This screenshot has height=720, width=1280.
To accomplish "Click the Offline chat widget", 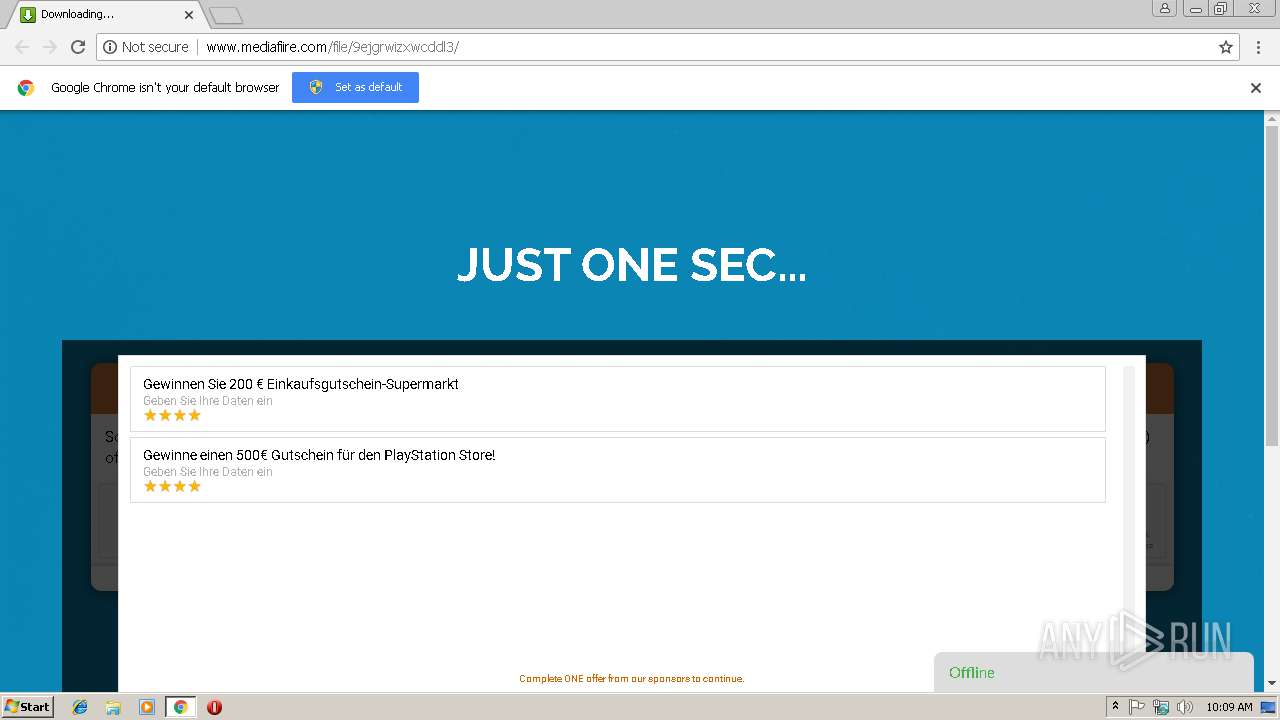I will point(1093,672).
